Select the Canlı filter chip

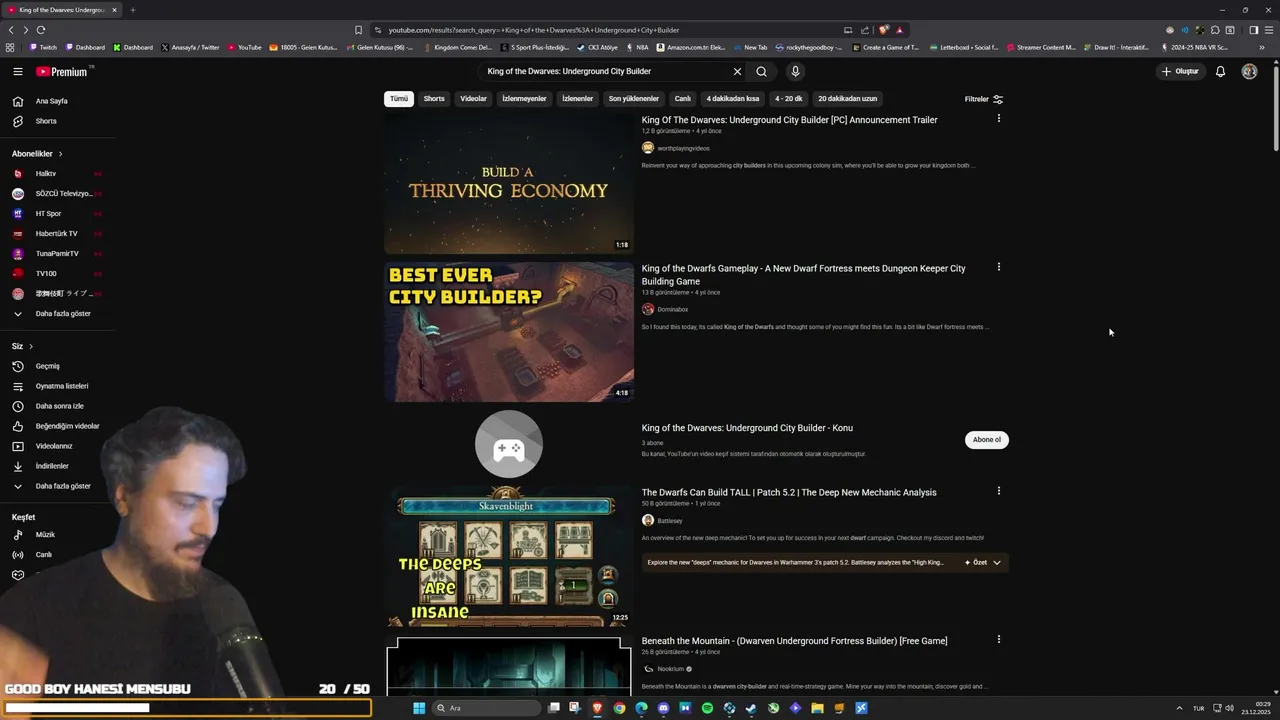pyautogui.click(x=683, y=99)
